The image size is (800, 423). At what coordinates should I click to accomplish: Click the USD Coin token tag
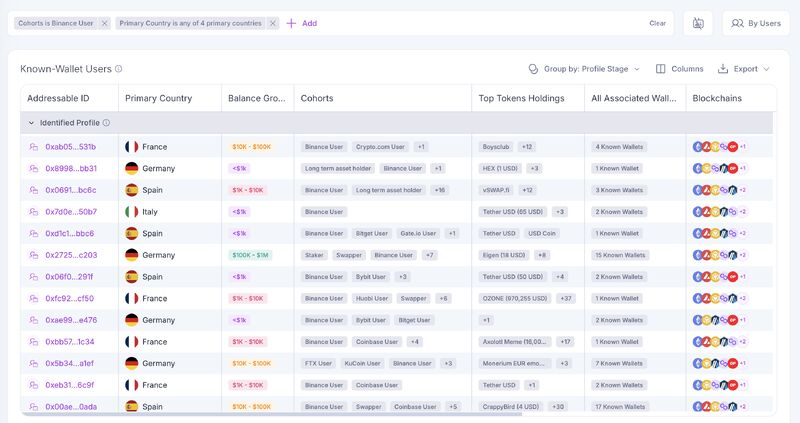(x=542, y=234)
